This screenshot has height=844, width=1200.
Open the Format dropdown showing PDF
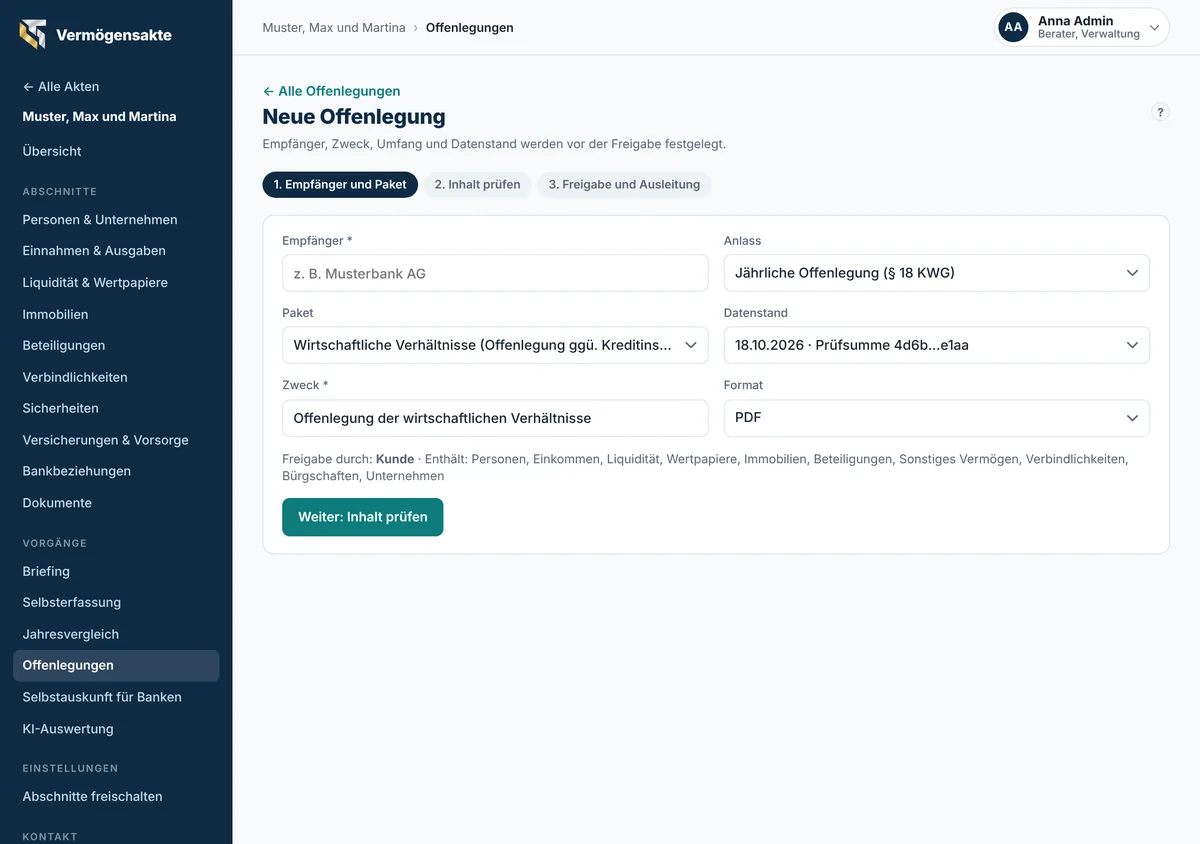(936, 418)
